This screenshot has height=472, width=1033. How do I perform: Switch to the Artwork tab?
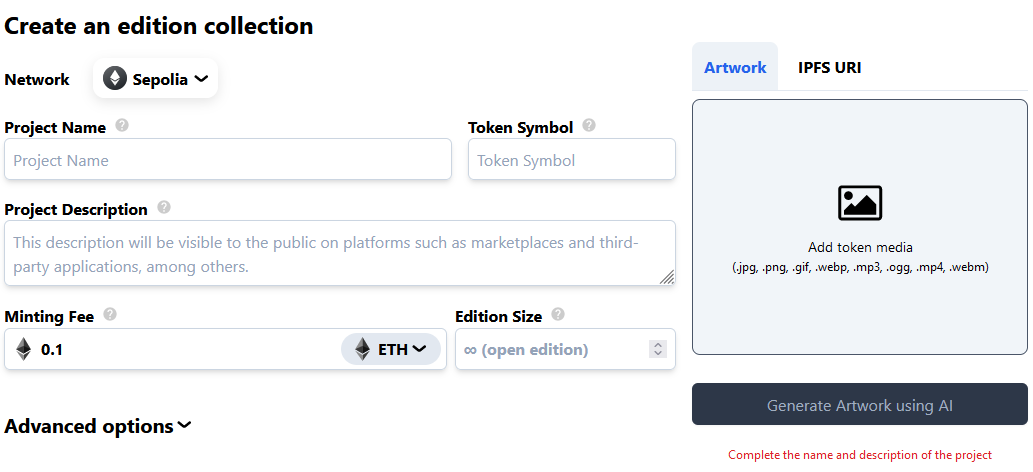[735, 68]
